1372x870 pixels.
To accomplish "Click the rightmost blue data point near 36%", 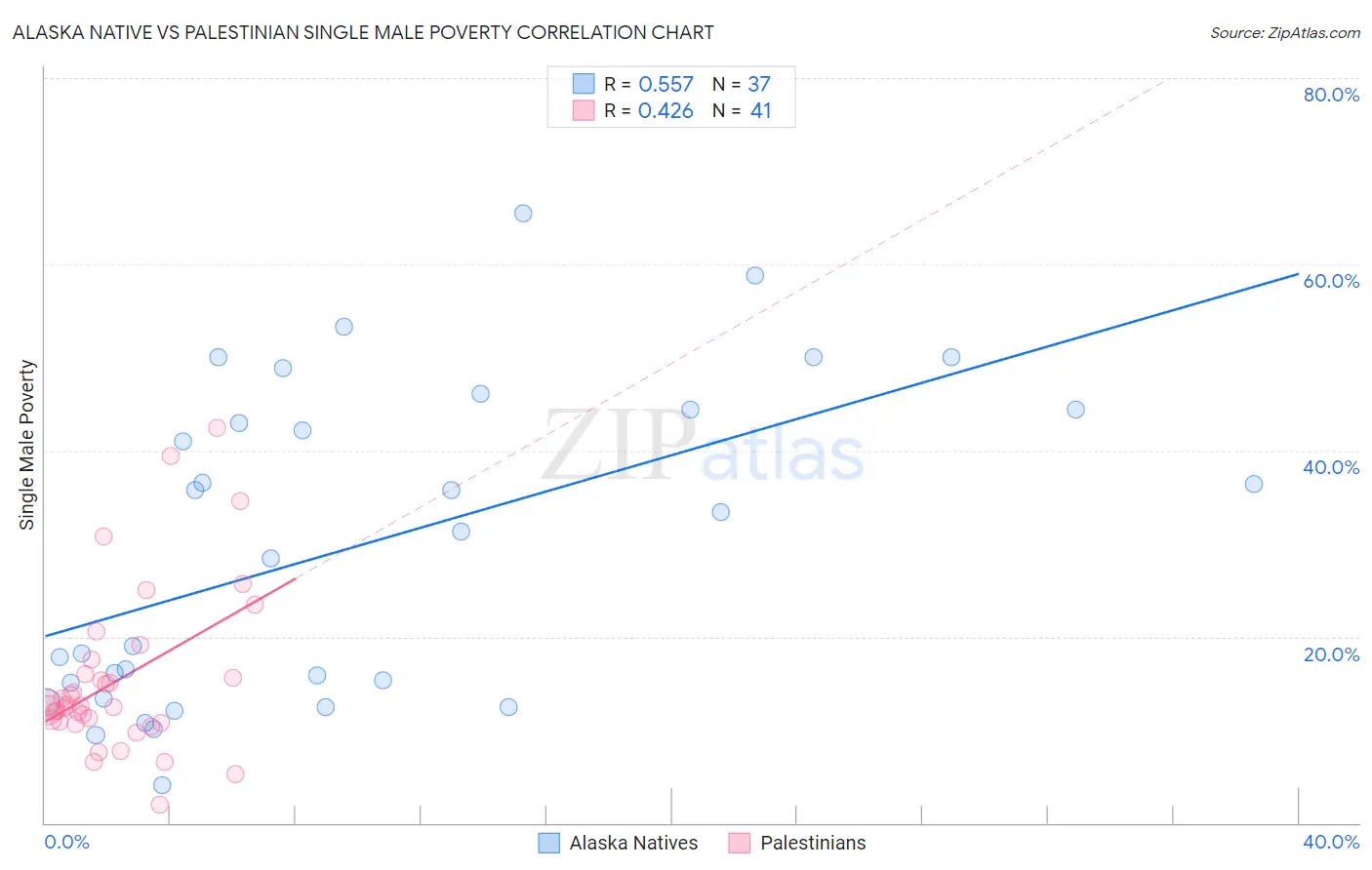I will (1254, 484).
